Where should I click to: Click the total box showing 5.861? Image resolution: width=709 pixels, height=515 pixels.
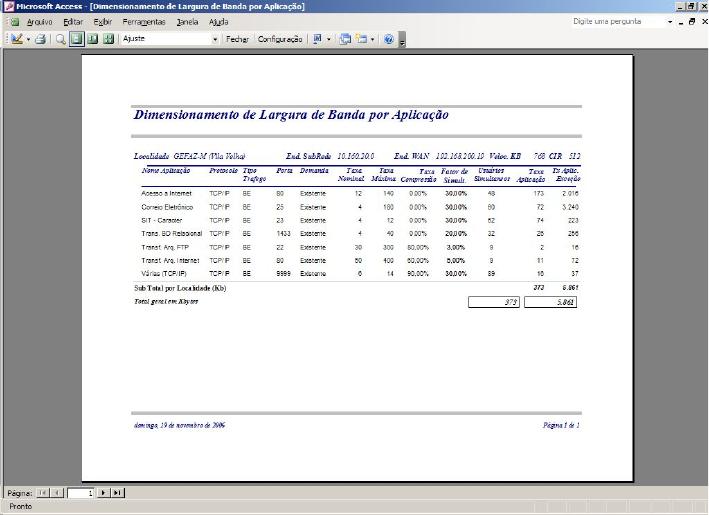(550, 302)
